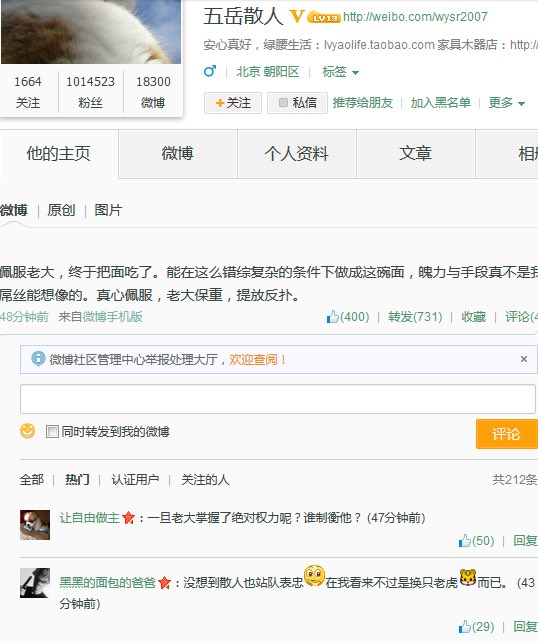Click 加入黑名单 link

pos(441,103)
